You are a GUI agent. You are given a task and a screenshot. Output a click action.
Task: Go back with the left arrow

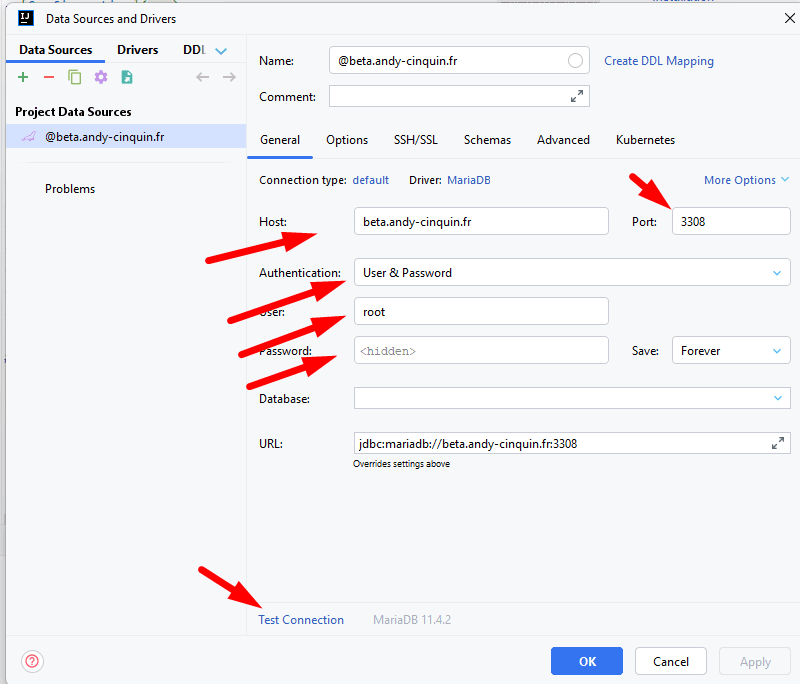203,77
